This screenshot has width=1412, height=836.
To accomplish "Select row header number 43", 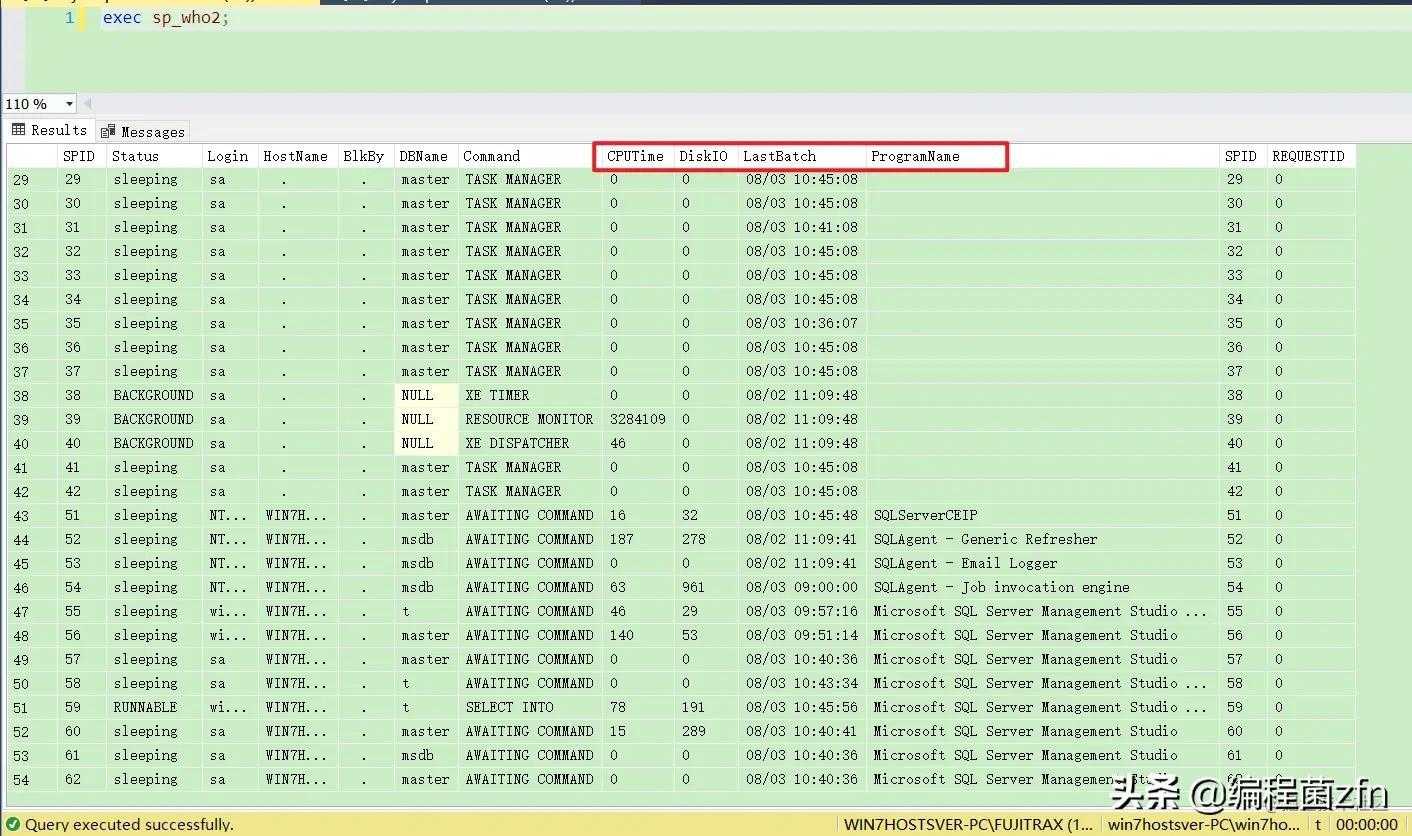I will [31, 515].
